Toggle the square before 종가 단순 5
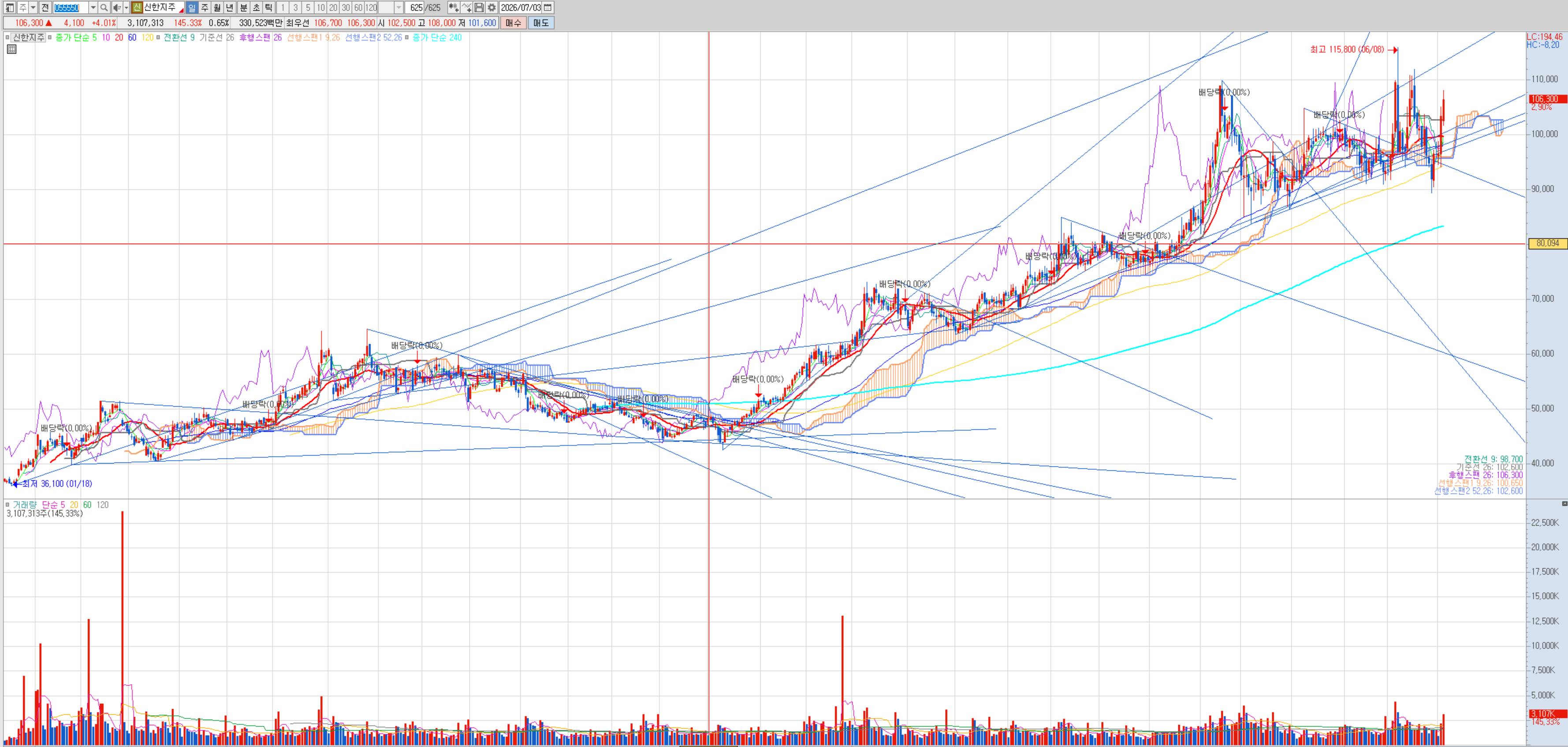The height and width of the screenshot is (747, 1568). click(x=50, y=38)
